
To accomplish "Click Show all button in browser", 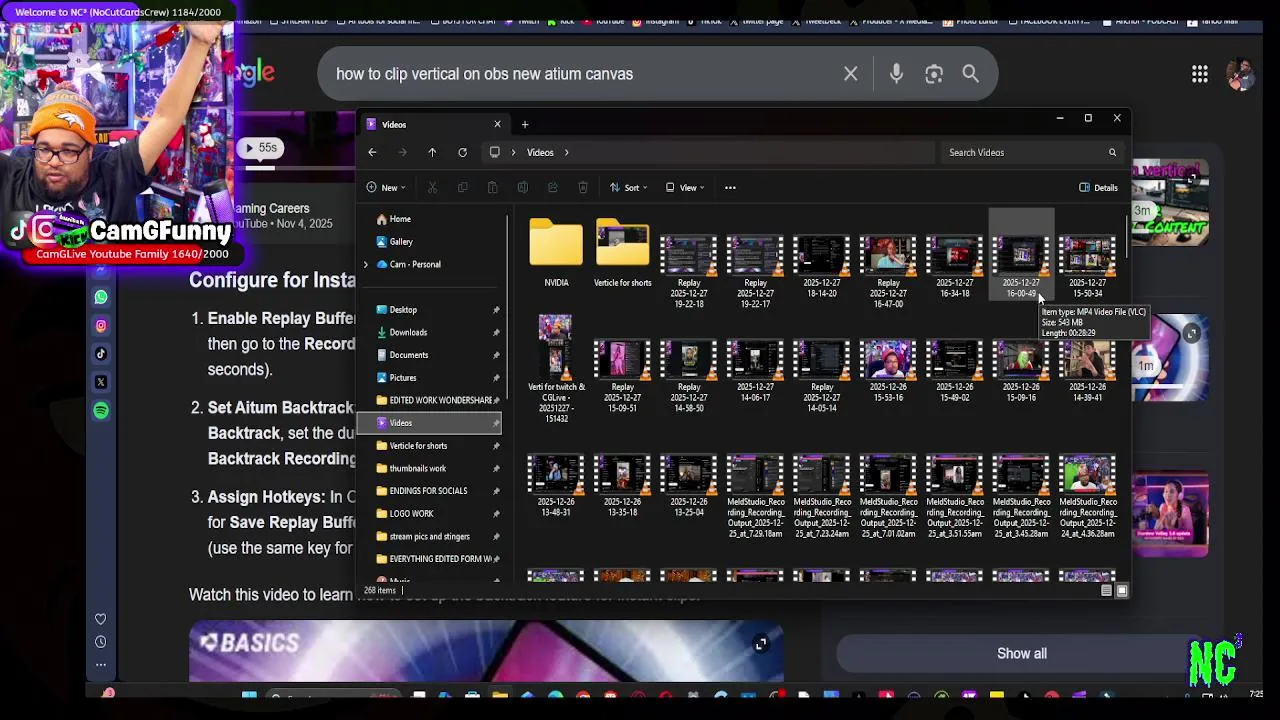I will pos(1021,654).
